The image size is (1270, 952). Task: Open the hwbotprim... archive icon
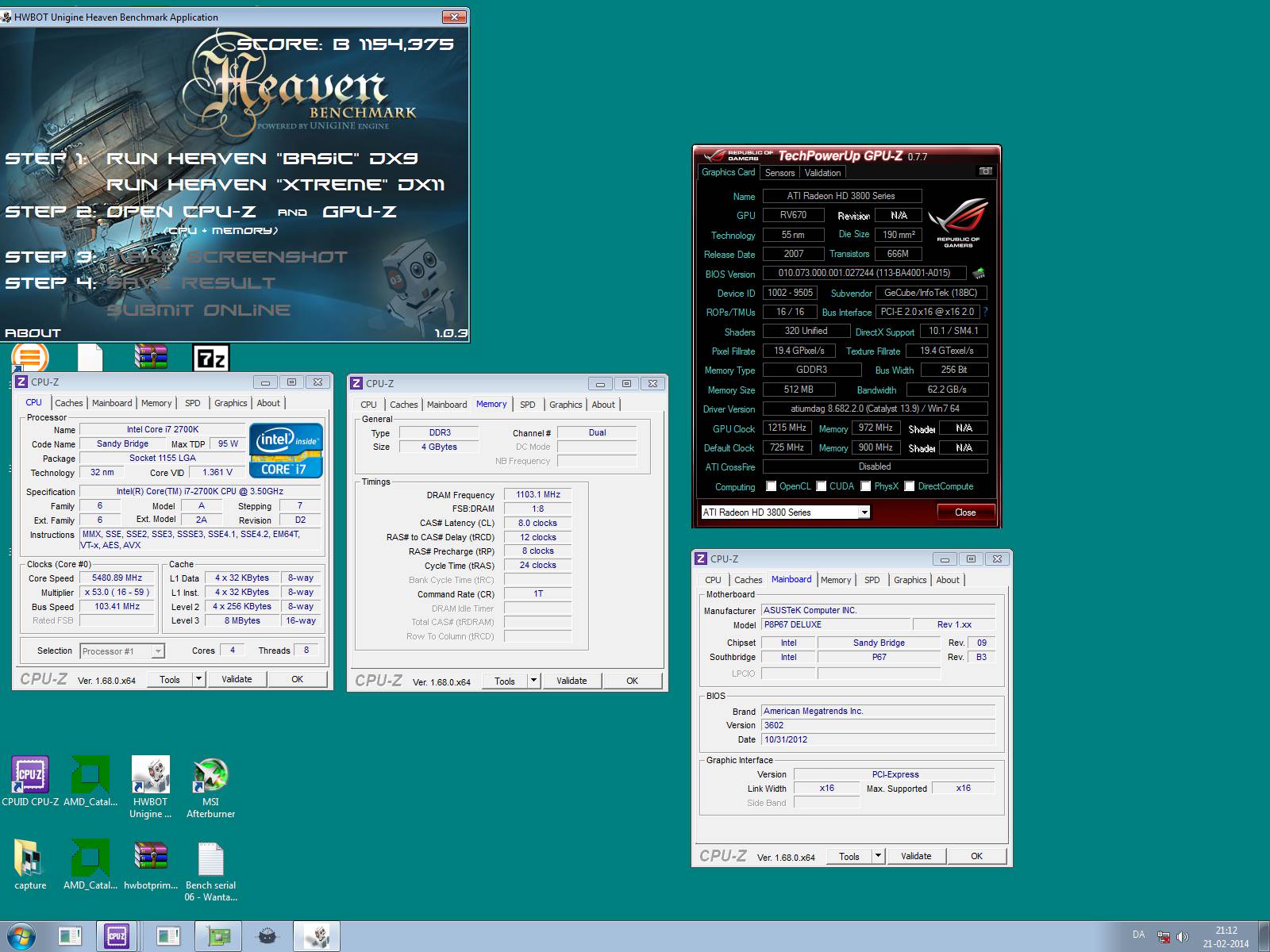151,865
